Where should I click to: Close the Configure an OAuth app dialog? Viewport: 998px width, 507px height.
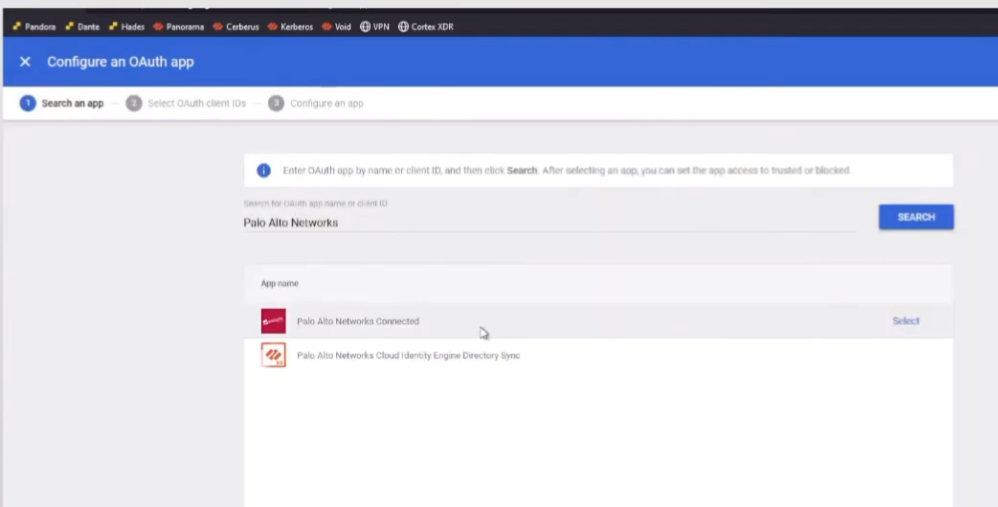25,62
